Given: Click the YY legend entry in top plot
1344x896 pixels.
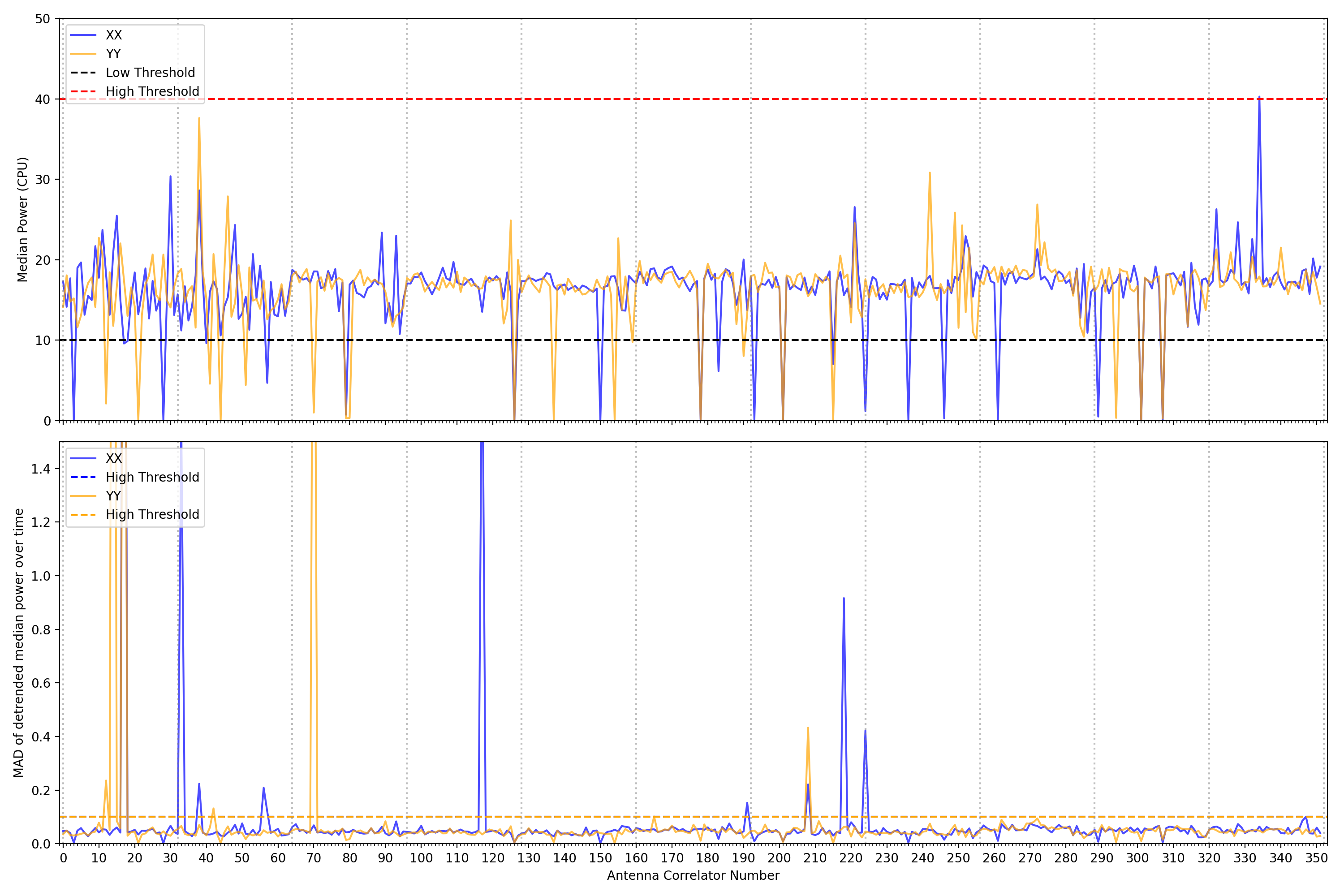Looking at the screenshot, I should click(113, 54).
